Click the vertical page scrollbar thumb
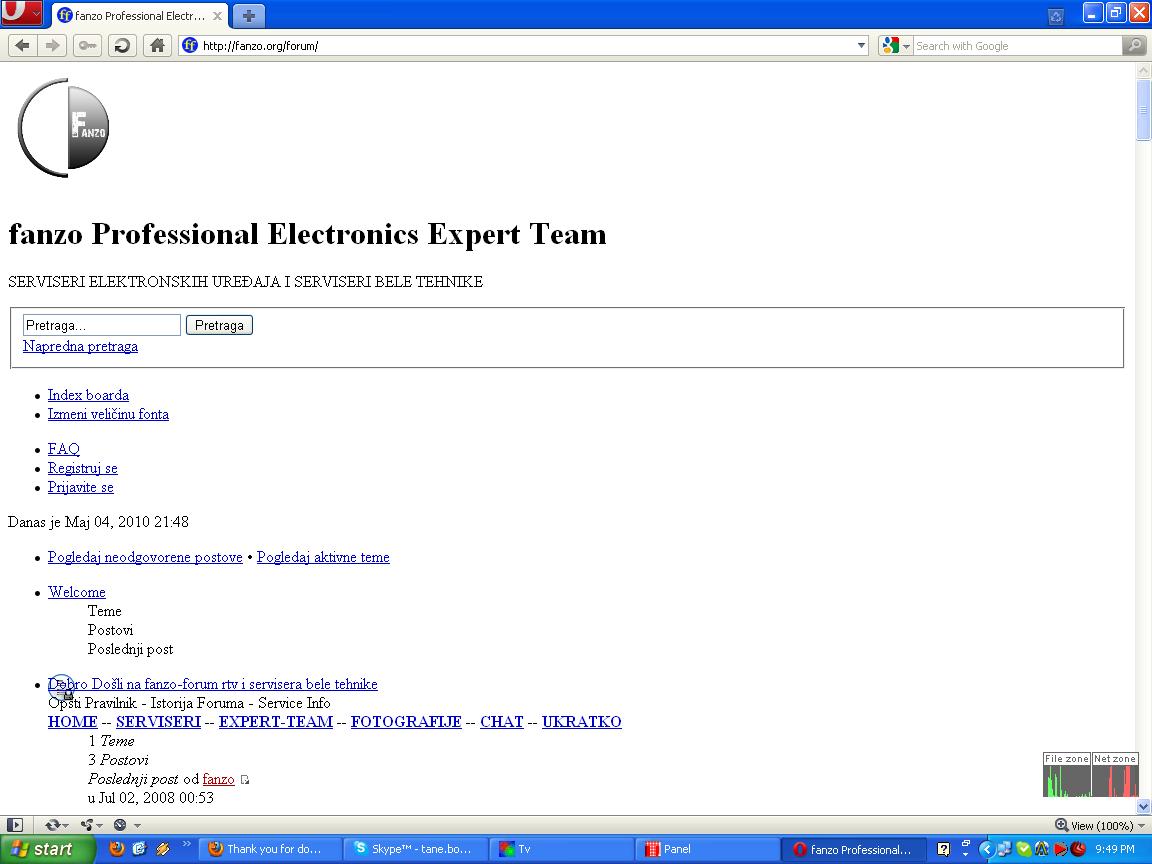The height and width of the screenshot is (864, 1152). (x=1143, y=108)
